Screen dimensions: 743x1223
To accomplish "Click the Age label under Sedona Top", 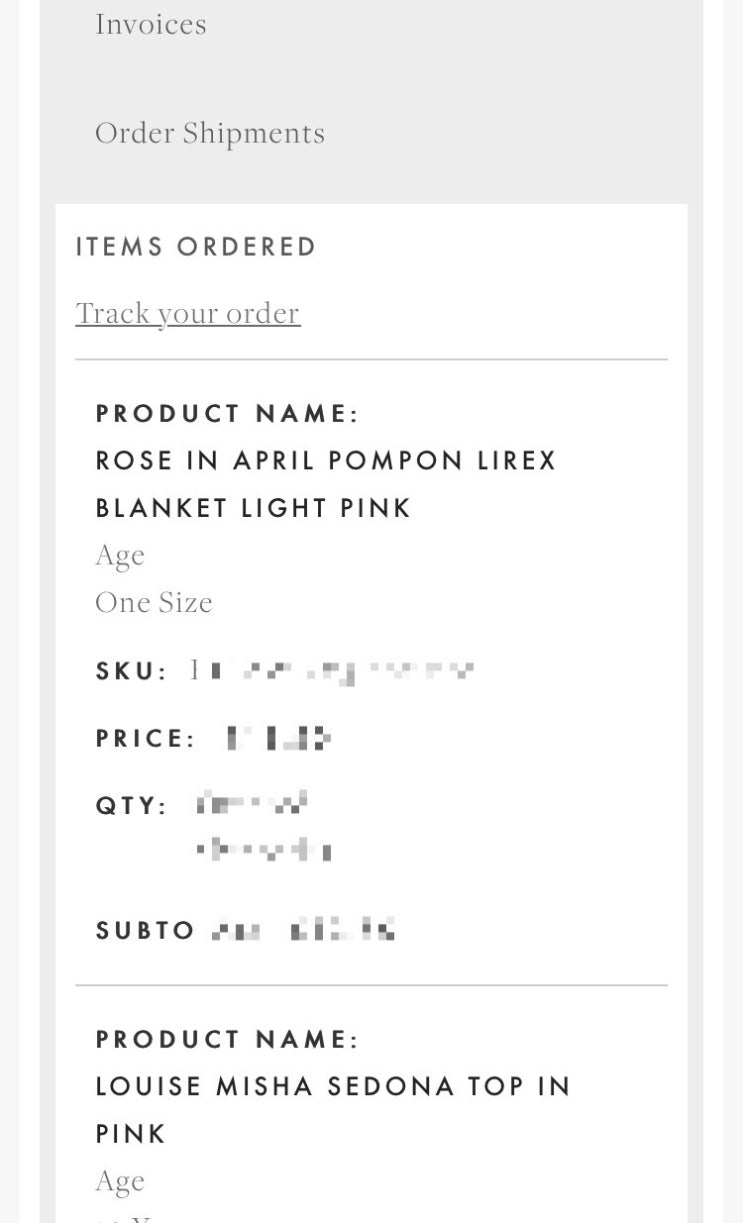I will (120, 1181).
